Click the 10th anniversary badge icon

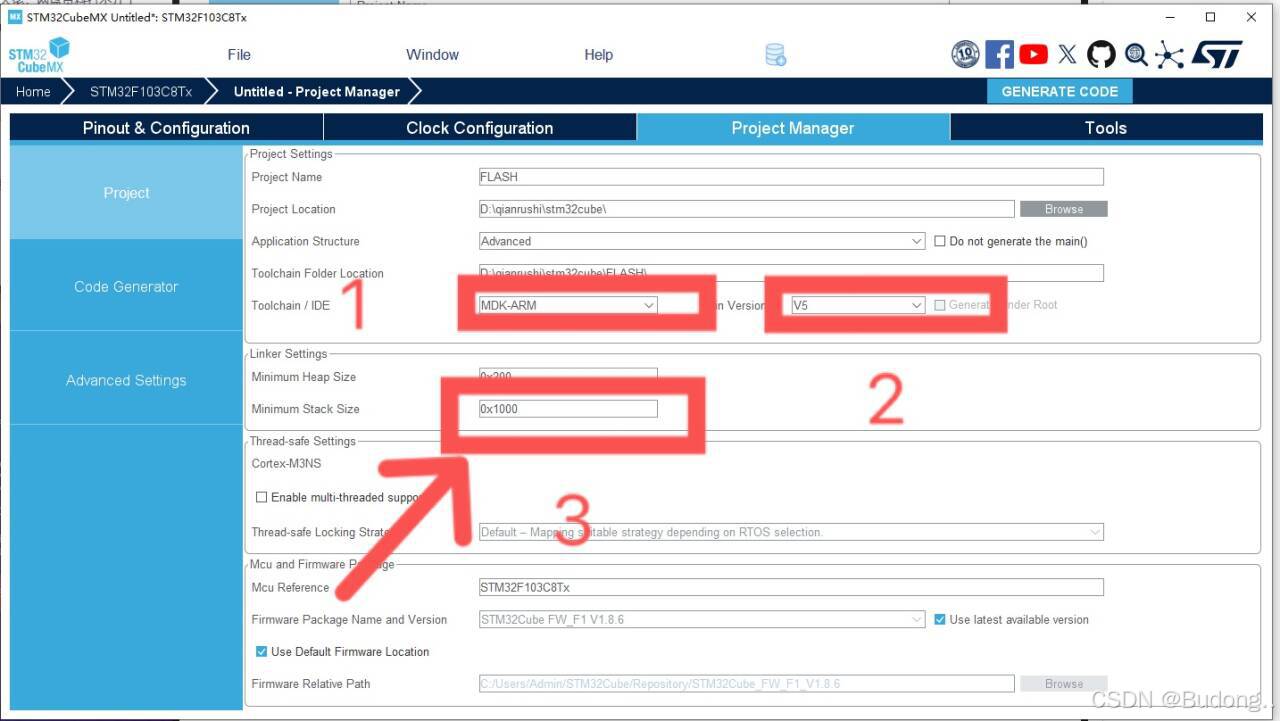[x=965, y=54]
